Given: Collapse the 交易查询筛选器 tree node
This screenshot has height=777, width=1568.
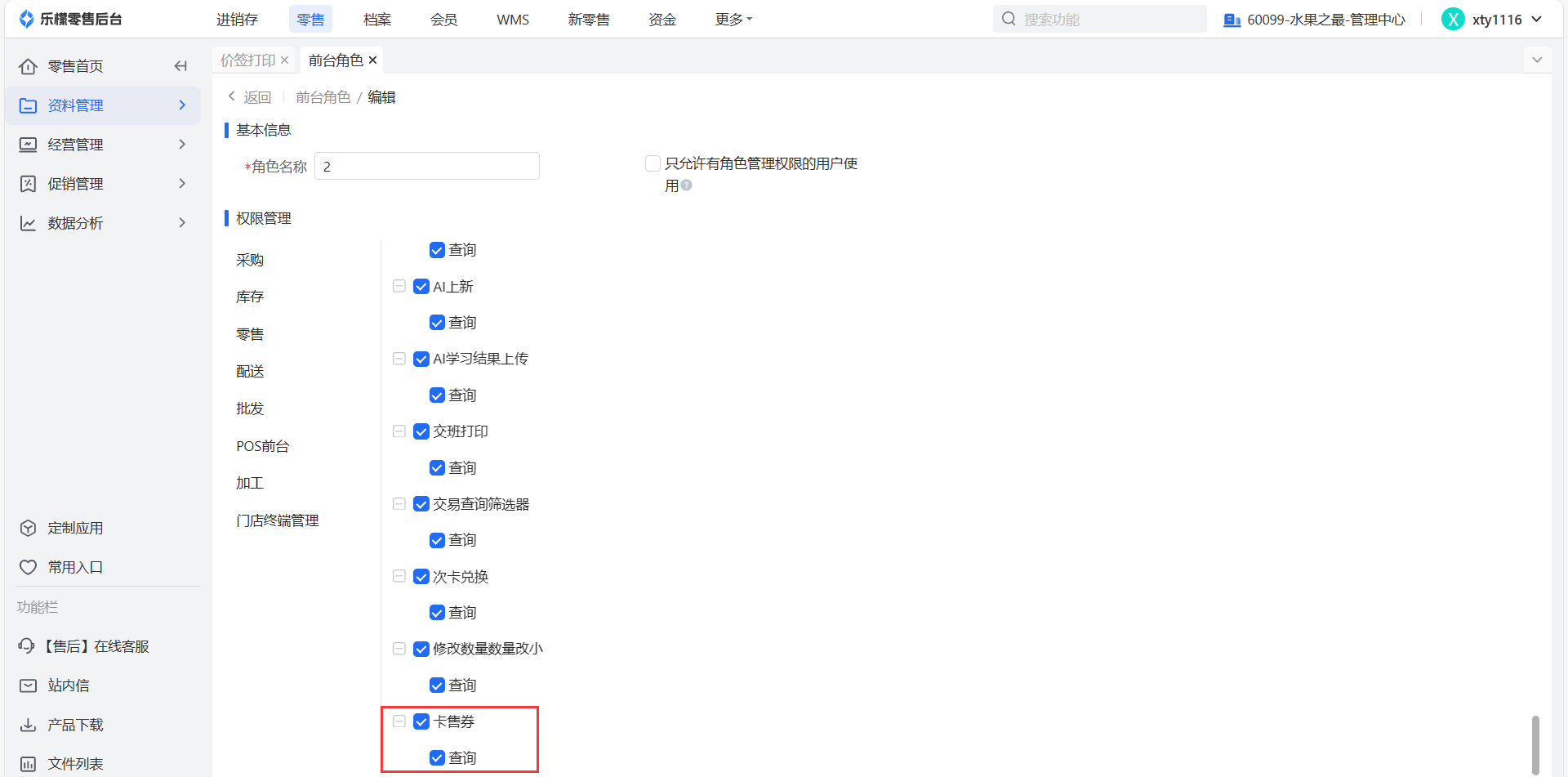Looking at the screenshot, I should (399, 504).
